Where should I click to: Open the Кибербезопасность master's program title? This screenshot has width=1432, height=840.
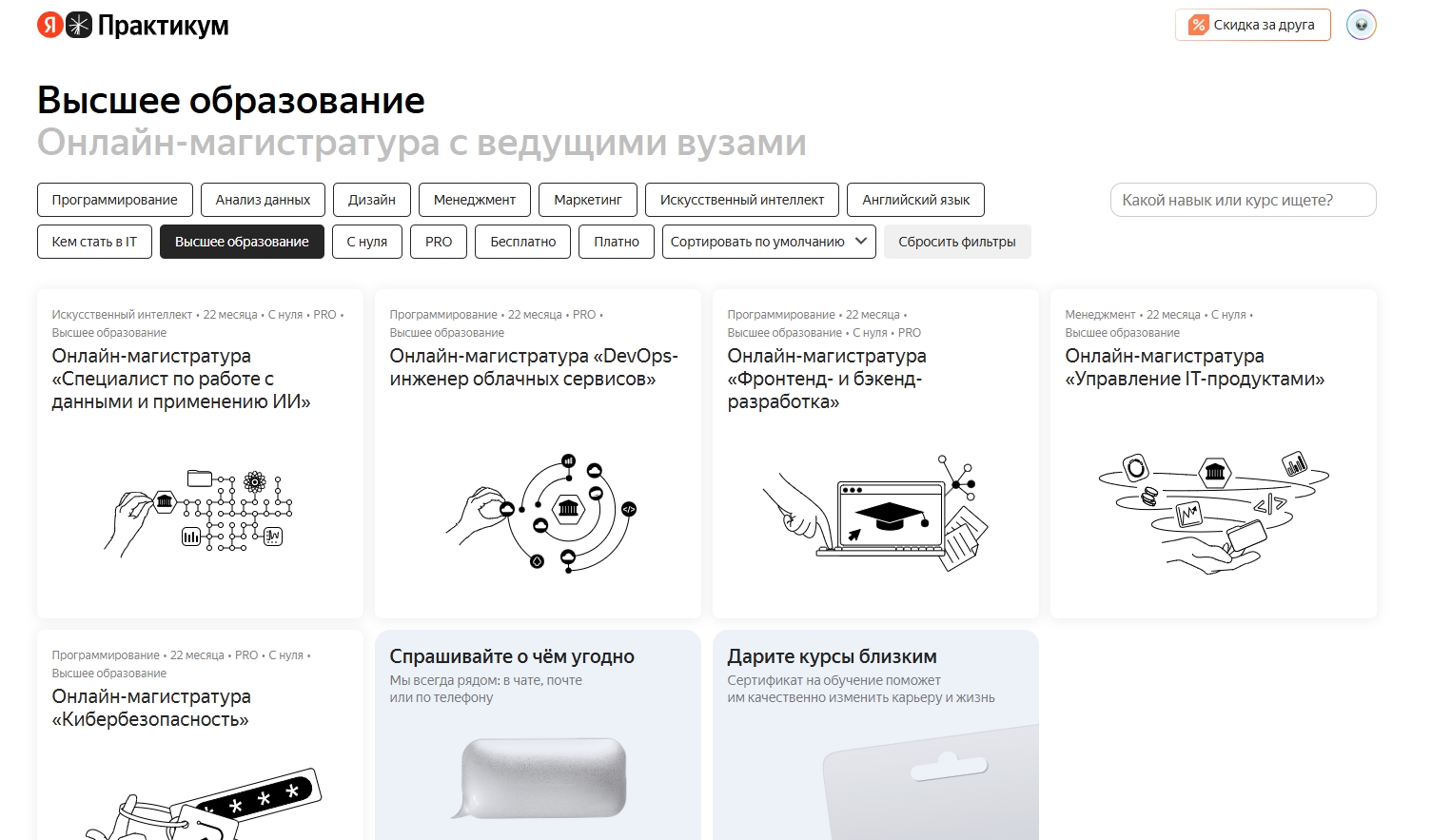(151, 708)
